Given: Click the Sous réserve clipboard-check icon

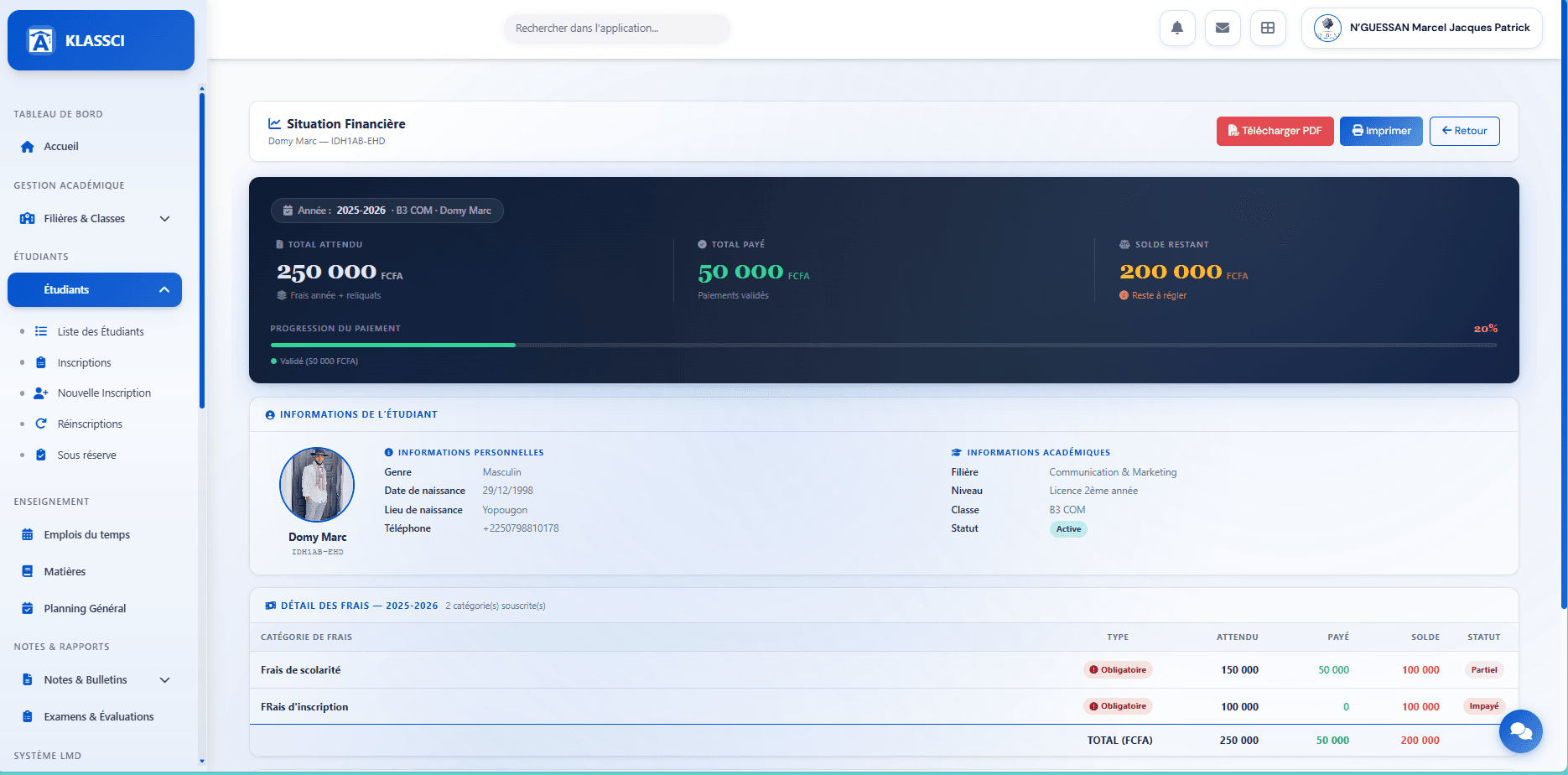Looking at the screenshot, I should (41, 455).
